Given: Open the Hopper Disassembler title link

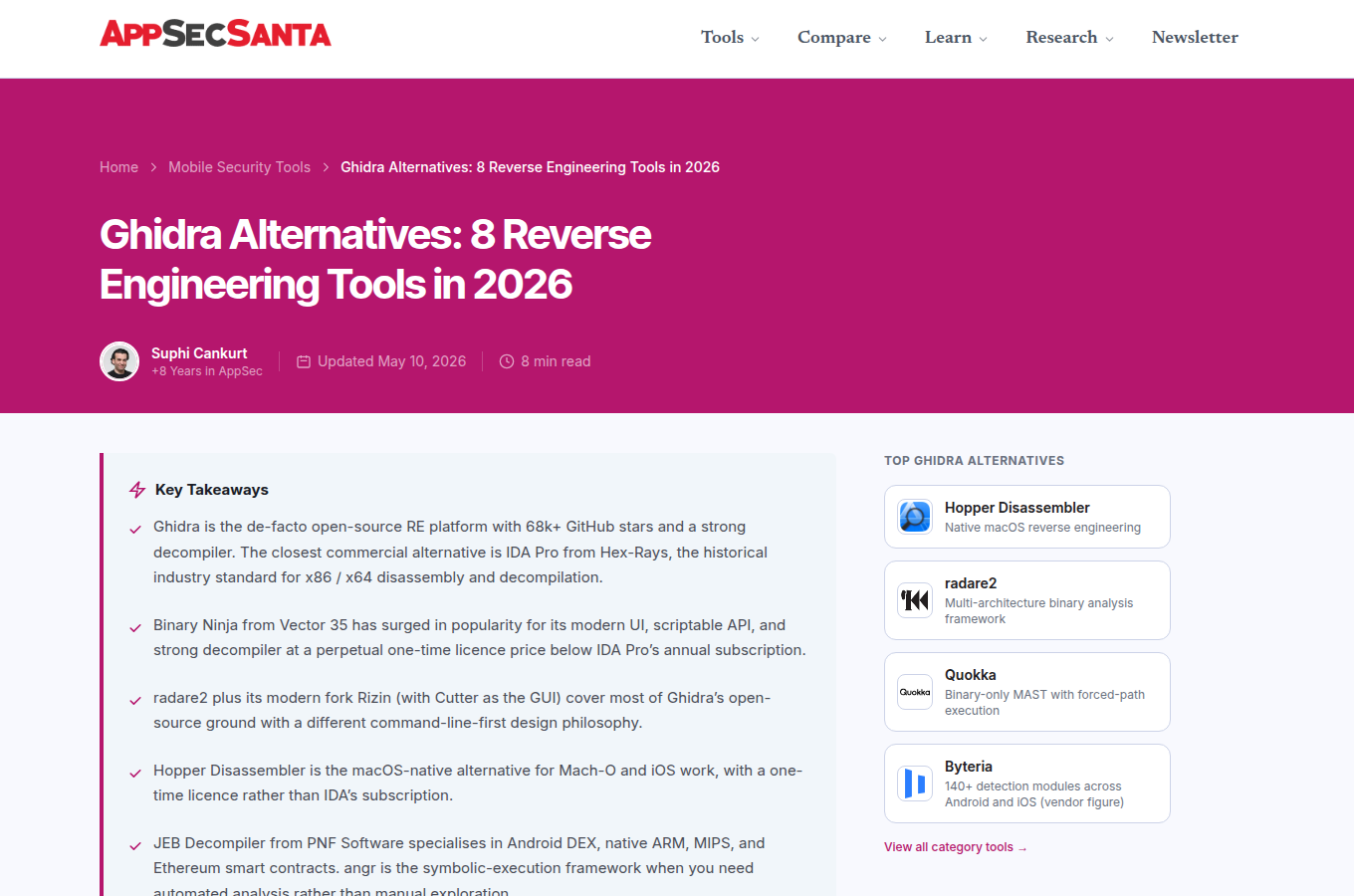Looking at the screenshot, I should click(1016, 508).
